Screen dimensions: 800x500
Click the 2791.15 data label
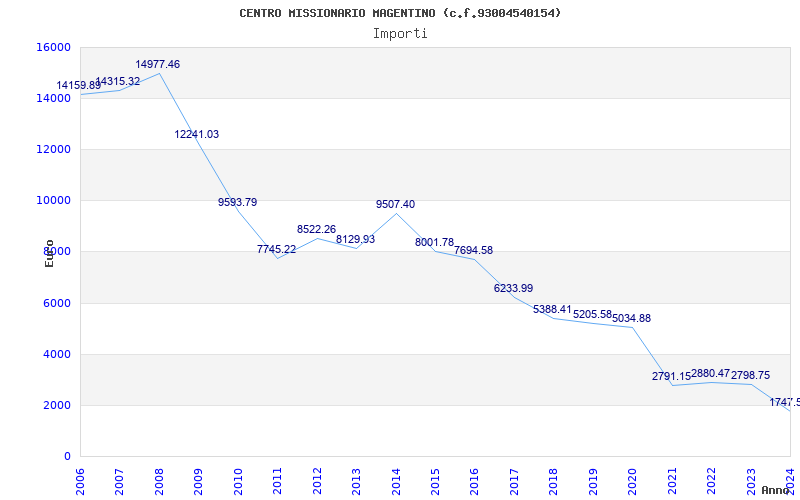point(671,377)
